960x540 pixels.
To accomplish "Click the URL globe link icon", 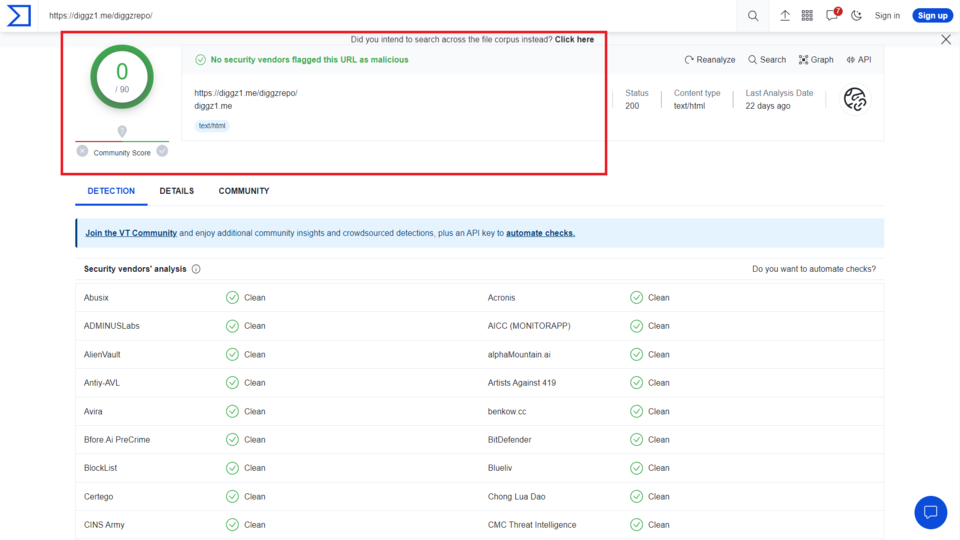I will coord(855,99).
